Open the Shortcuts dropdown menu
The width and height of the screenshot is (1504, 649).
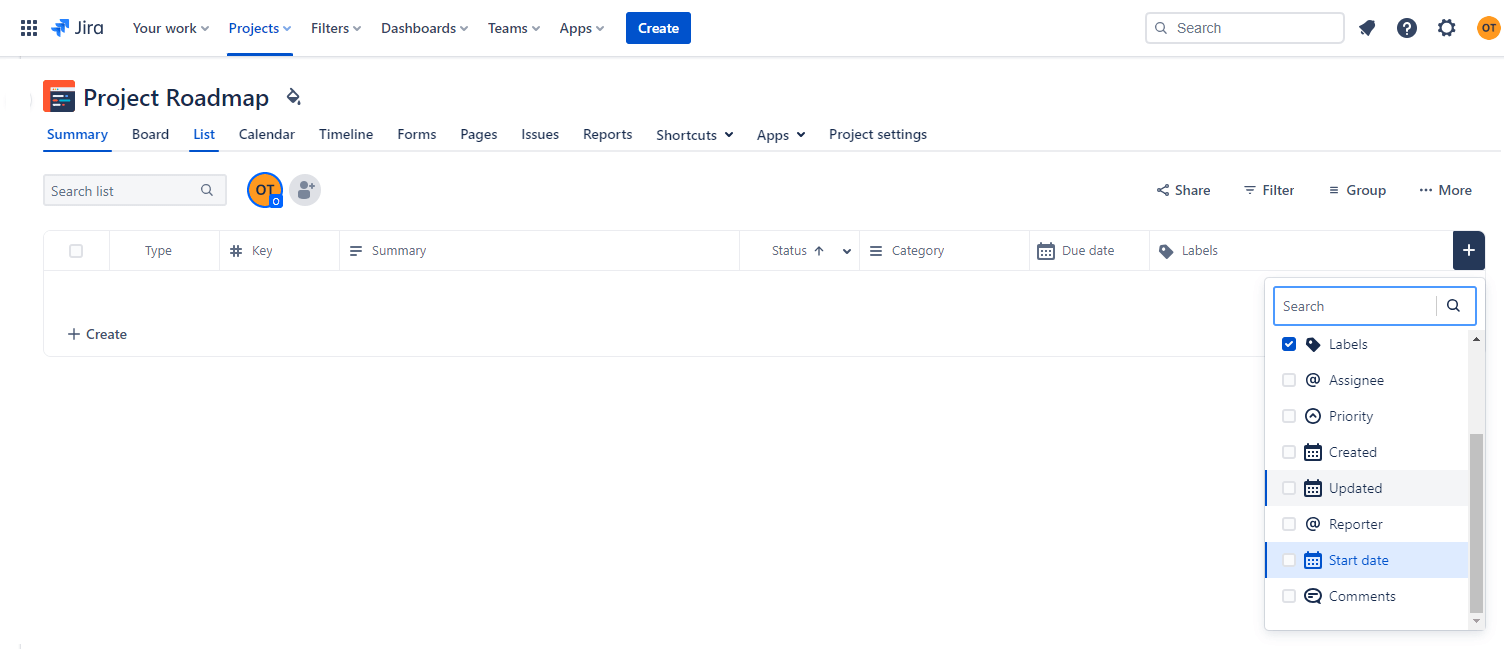coord(694,134)
